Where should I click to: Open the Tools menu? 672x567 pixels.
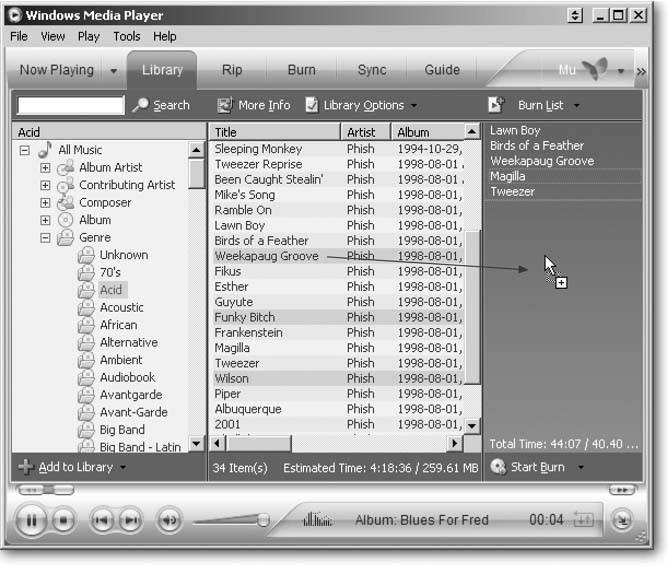click(x=127, y=36)
